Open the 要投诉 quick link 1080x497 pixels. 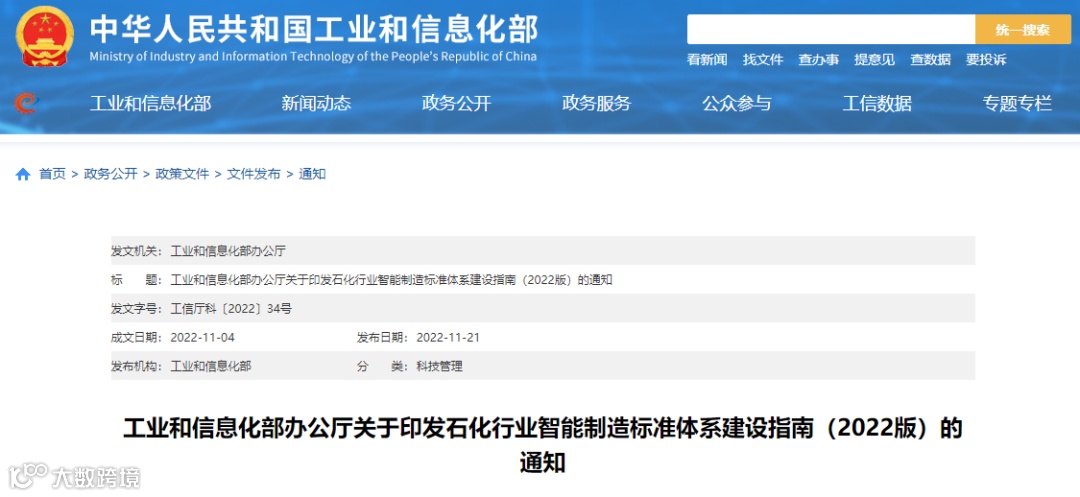coord(986,60)
